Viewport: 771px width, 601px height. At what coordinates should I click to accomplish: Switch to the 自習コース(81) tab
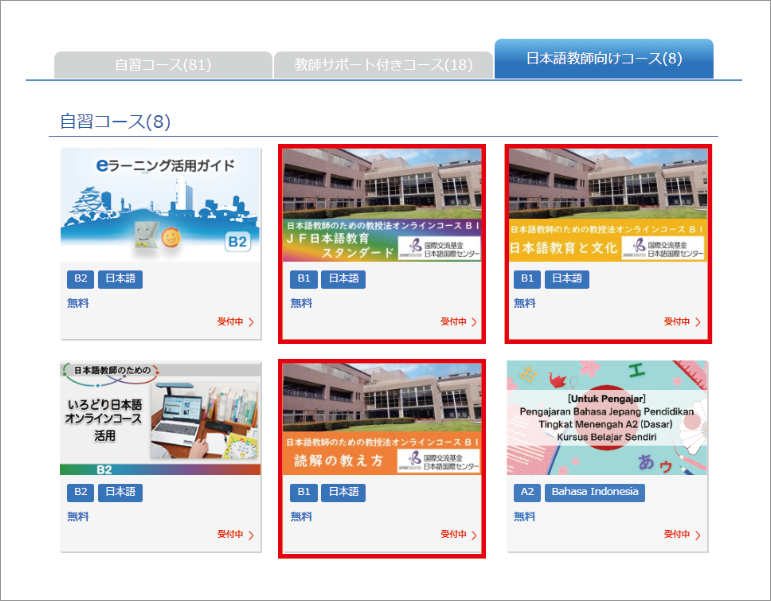[x=162, y=65]
